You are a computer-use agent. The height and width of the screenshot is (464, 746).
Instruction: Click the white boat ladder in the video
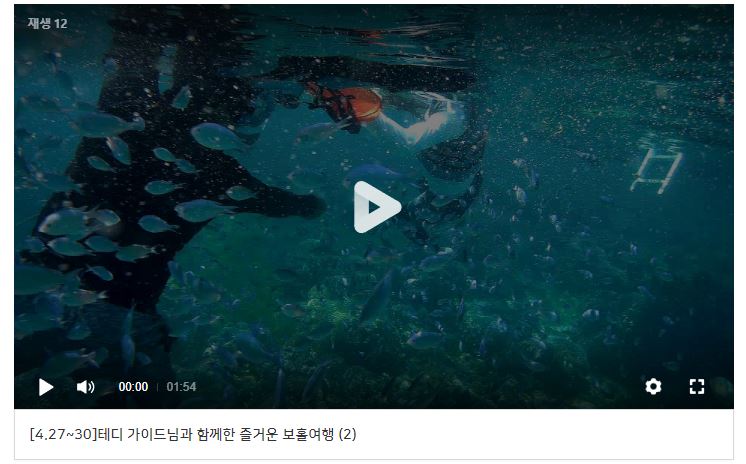click(x=657, y=169)
